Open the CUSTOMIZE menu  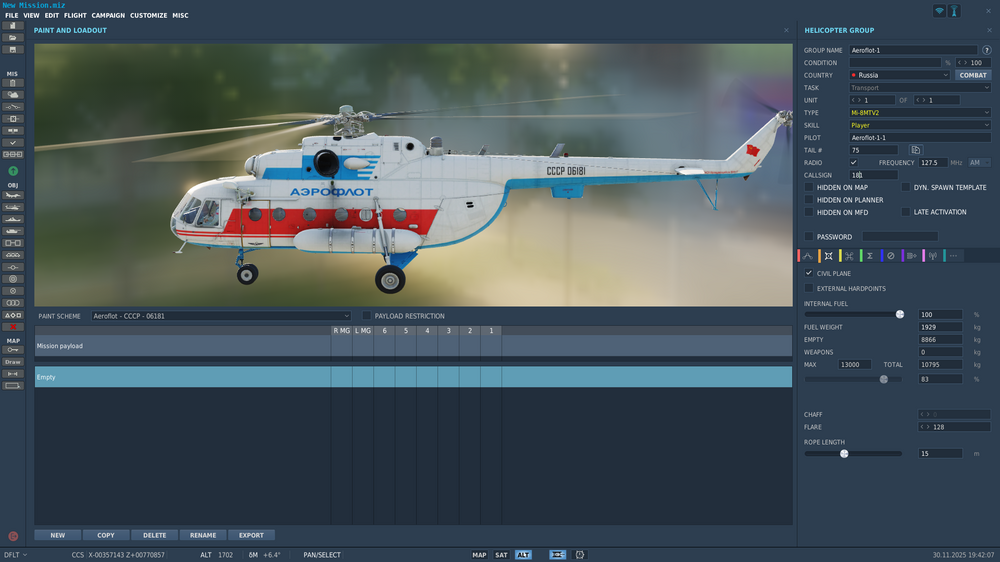click(x=149, y=15)
